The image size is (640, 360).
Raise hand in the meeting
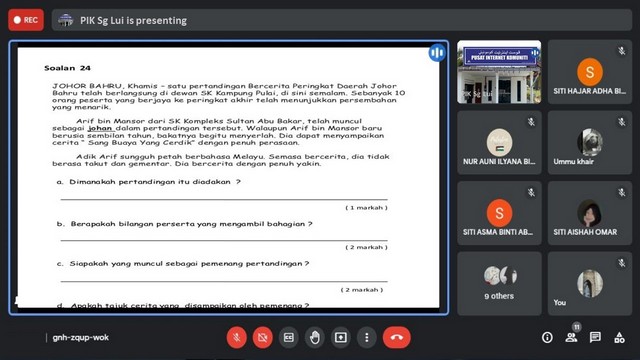(315, 338)
